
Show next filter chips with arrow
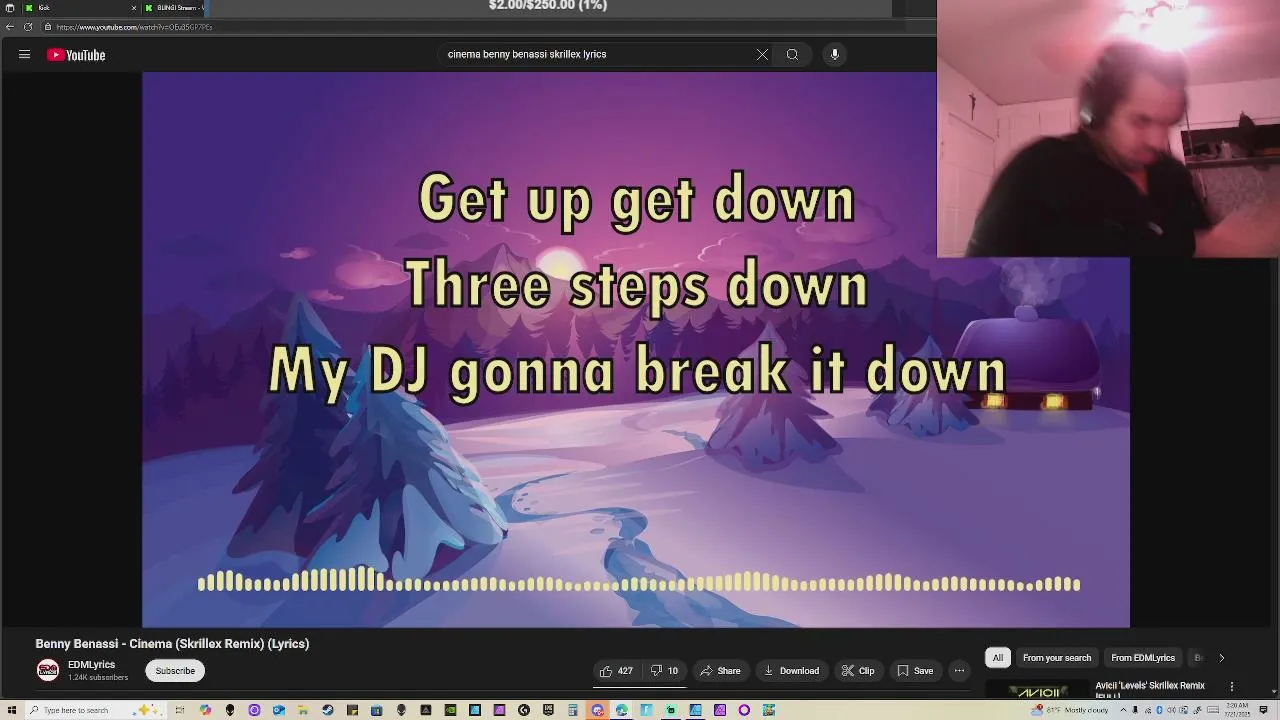coord(1221,658)
